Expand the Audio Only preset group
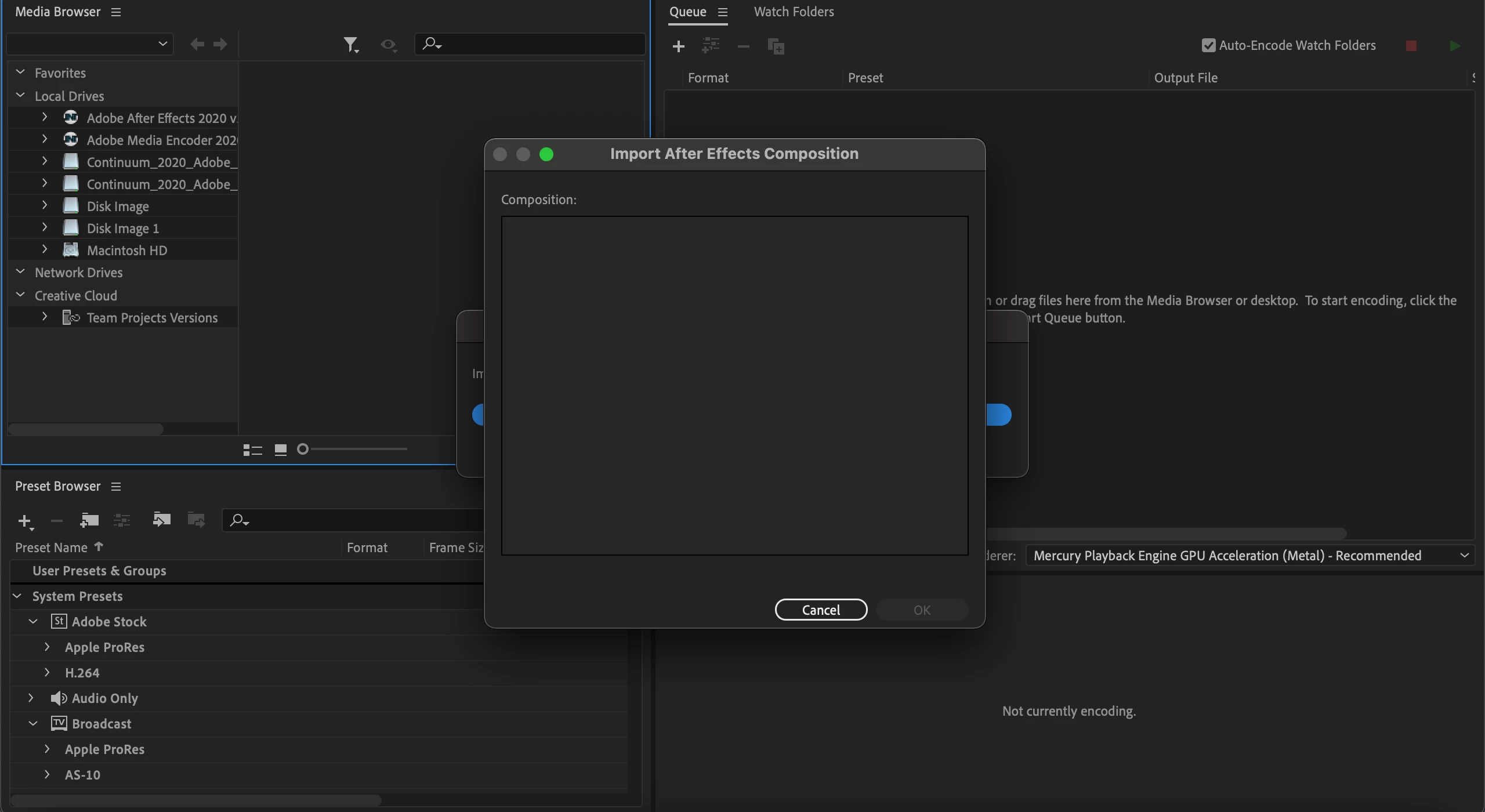 [x=31, y=698]
